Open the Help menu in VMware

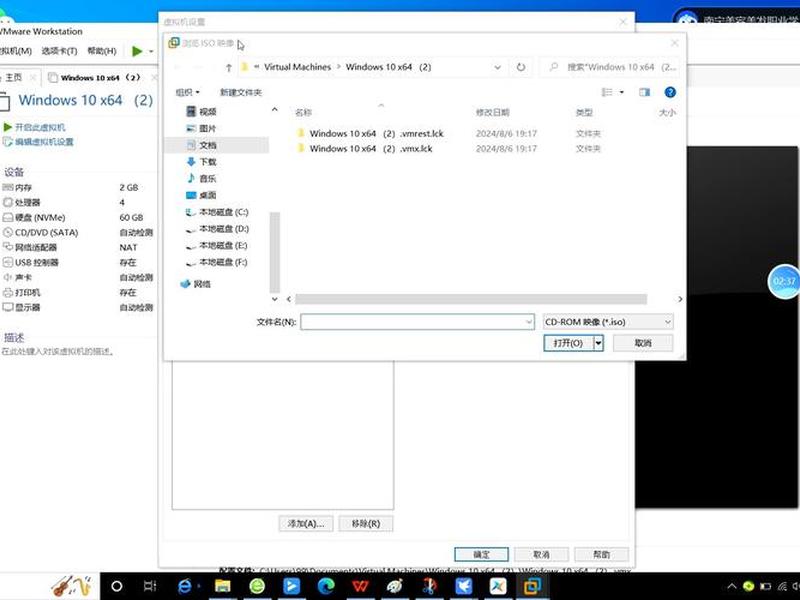tap(102, 51)
